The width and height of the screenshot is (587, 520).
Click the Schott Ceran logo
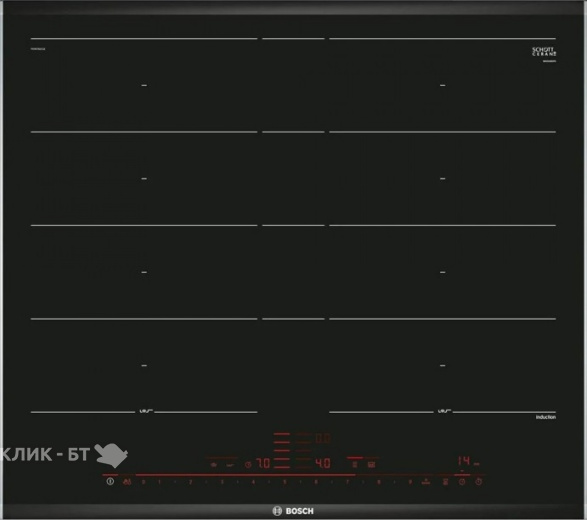pos(544,52)
